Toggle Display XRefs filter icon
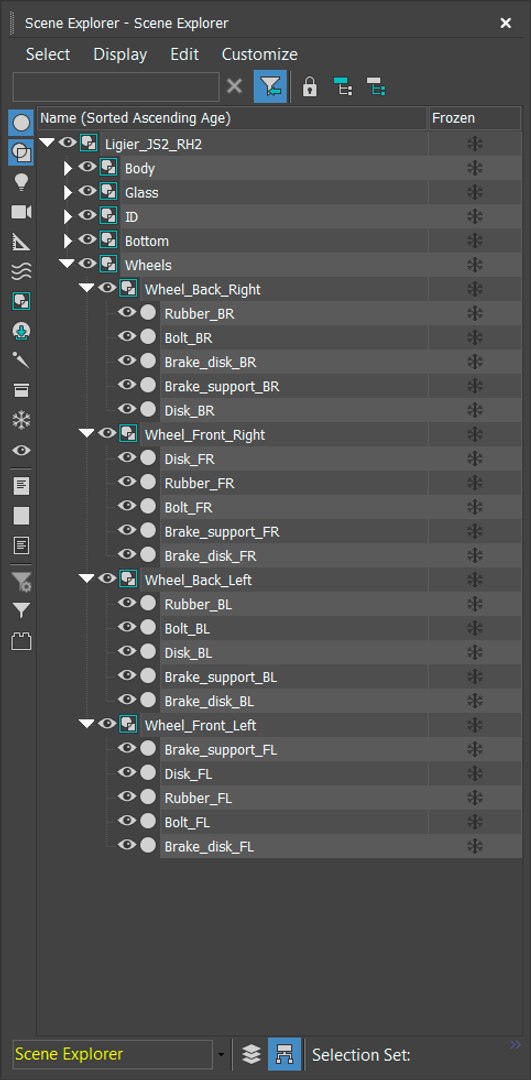 (21, 331)
